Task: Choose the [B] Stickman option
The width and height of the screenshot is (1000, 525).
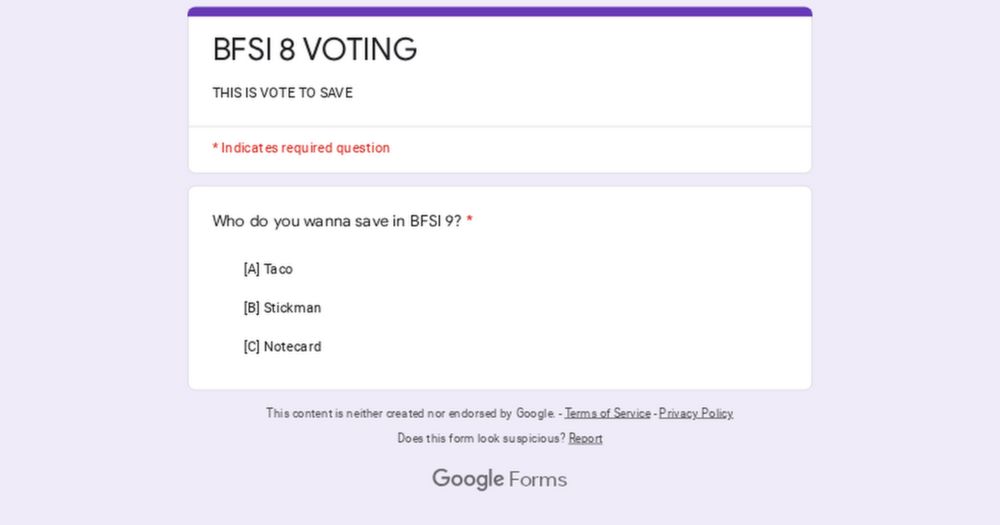Action: (282, 308)
